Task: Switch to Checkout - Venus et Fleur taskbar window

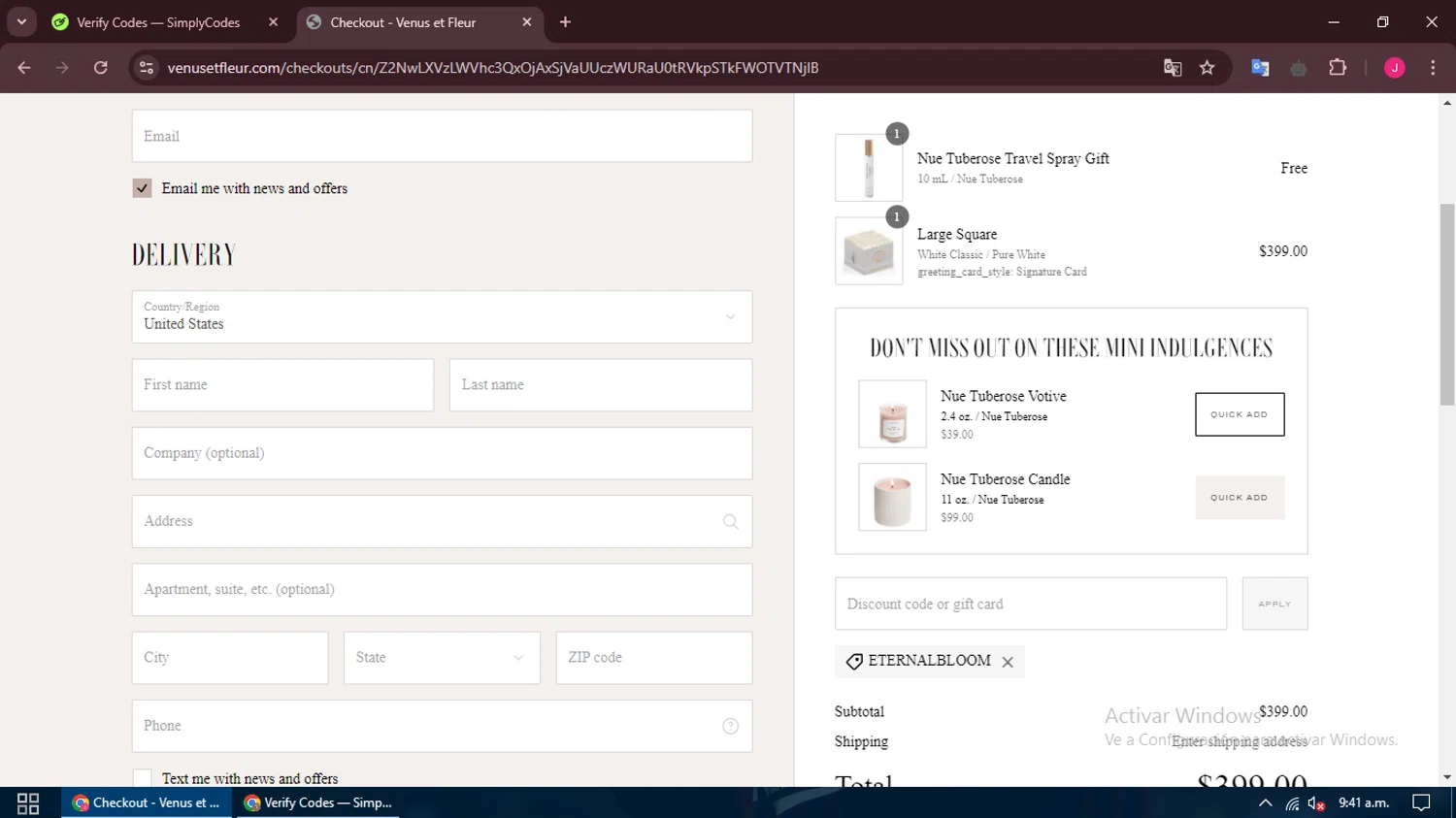Action: pos(147,802)
